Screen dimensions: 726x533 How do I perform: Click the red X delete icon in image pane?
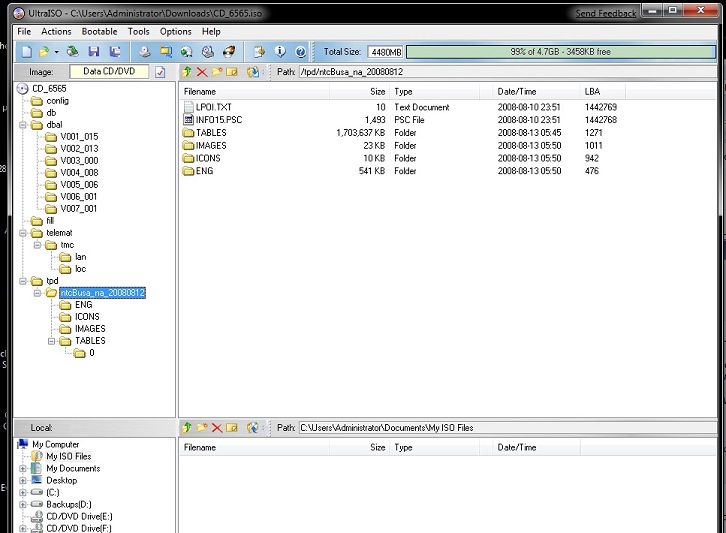(x=202, y=72)
